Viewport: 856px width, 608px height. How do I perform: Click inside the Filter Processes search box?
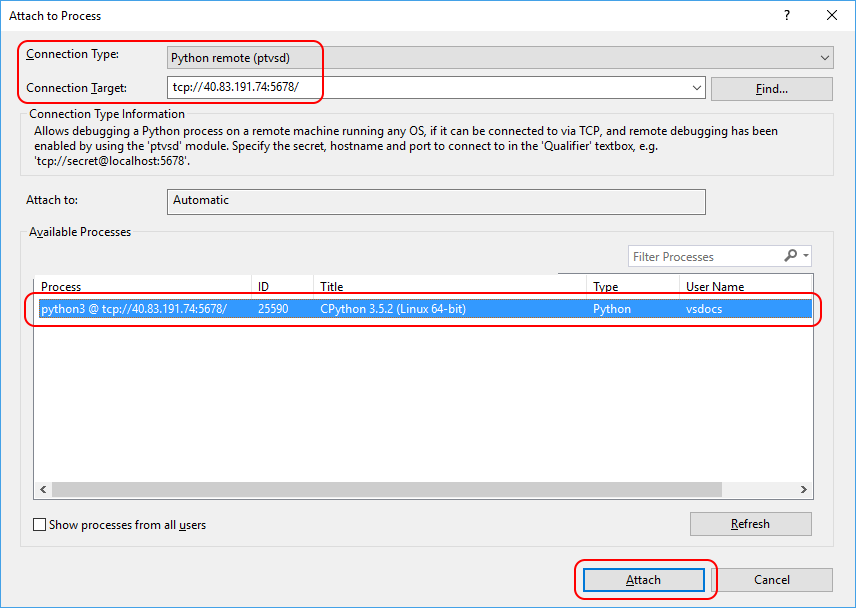(x=700, y=256)
